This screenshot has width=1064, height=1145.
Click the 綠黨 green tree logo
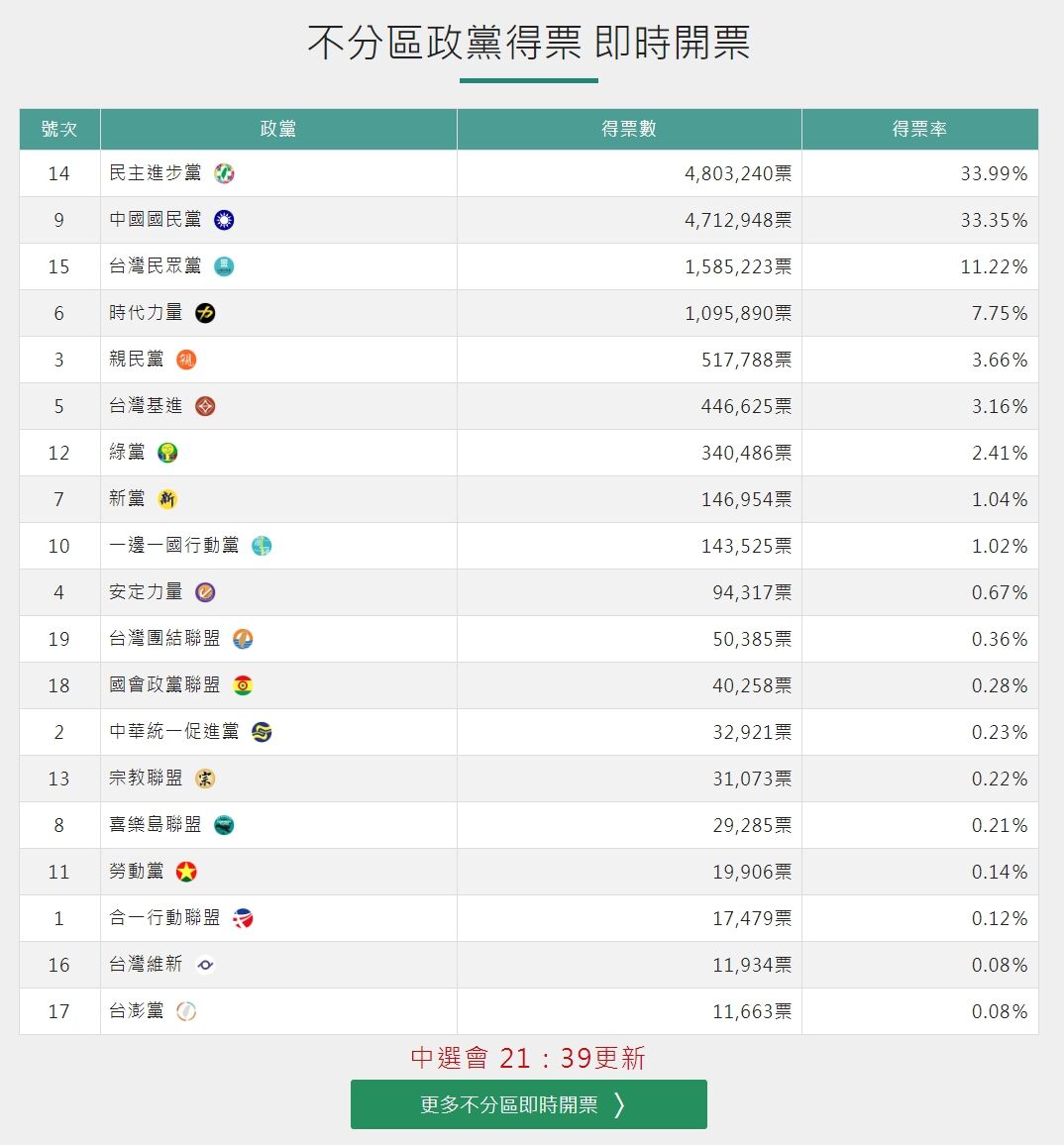pyautogui.click(x=167, y=453)
